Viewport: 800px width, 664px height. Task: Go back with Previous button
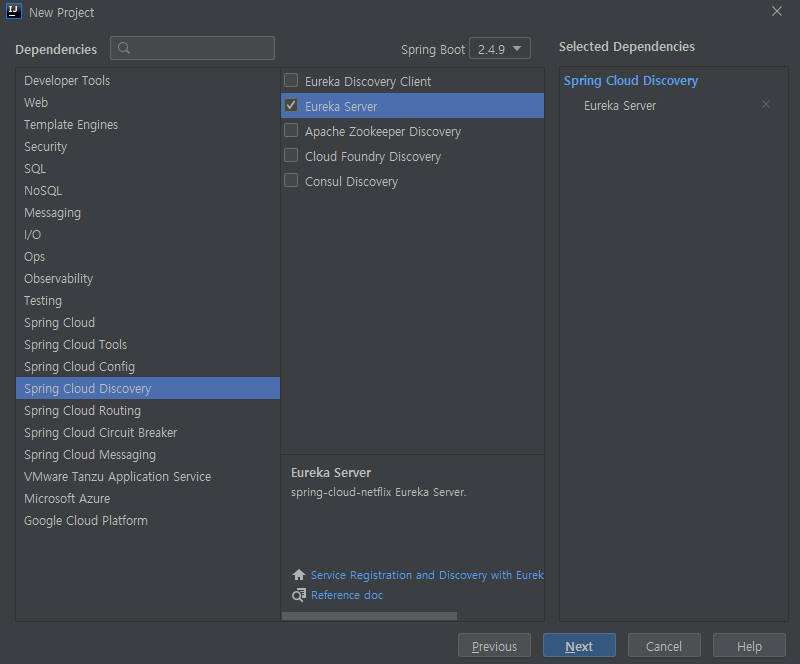494,646
